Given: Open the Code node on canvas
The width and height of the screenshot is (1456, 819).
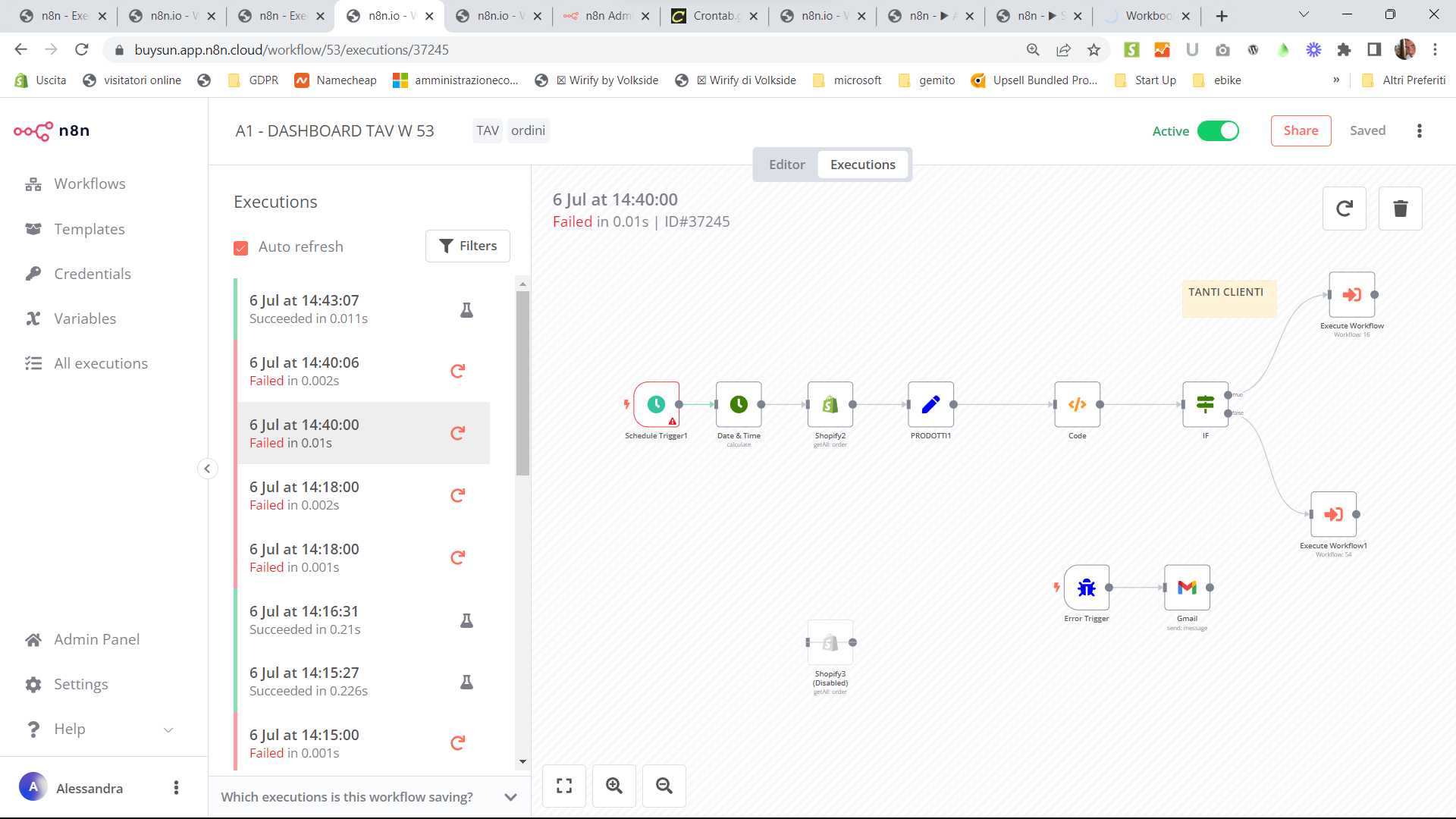Looking at the screenshot, I should 1077,404.
